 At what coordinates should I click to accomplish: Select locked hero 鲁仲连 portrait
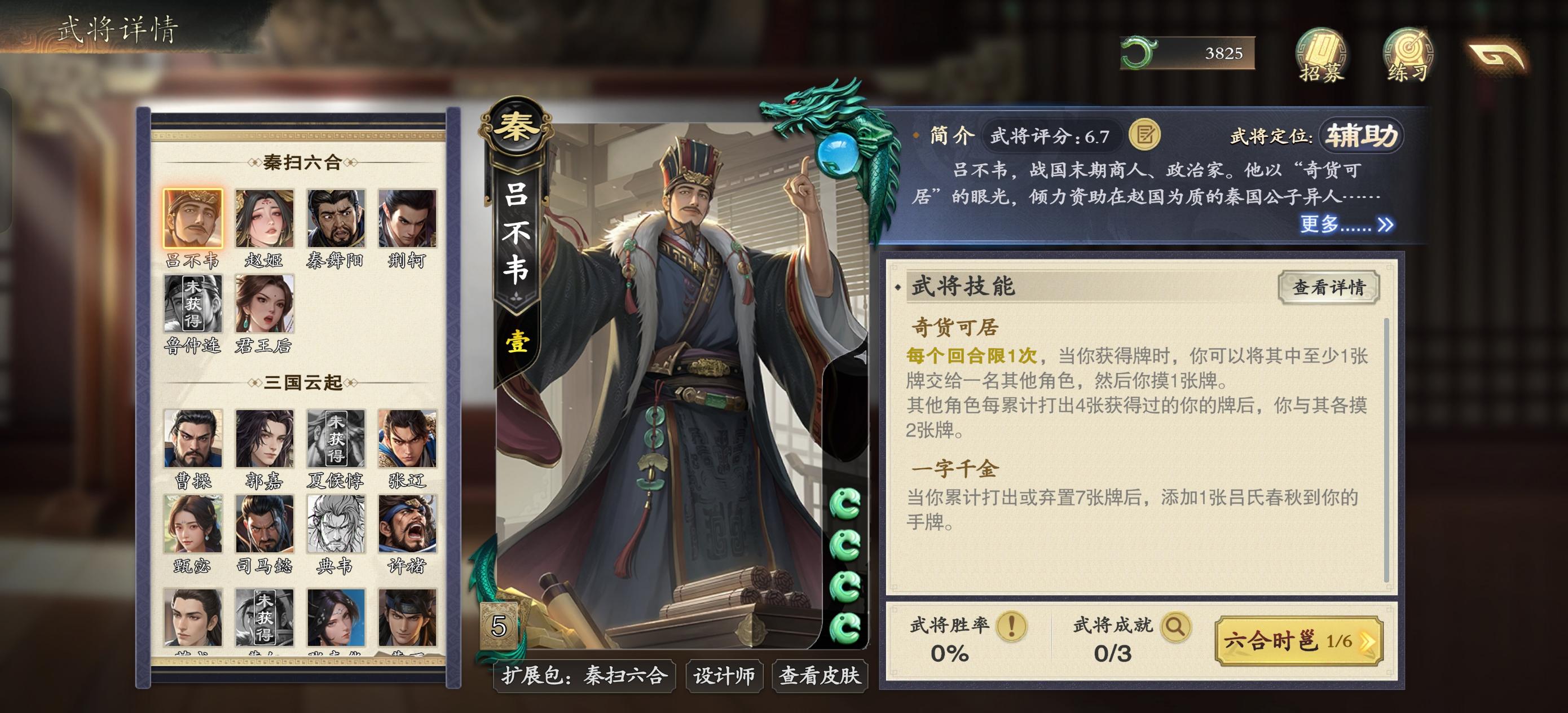(193, 303)
